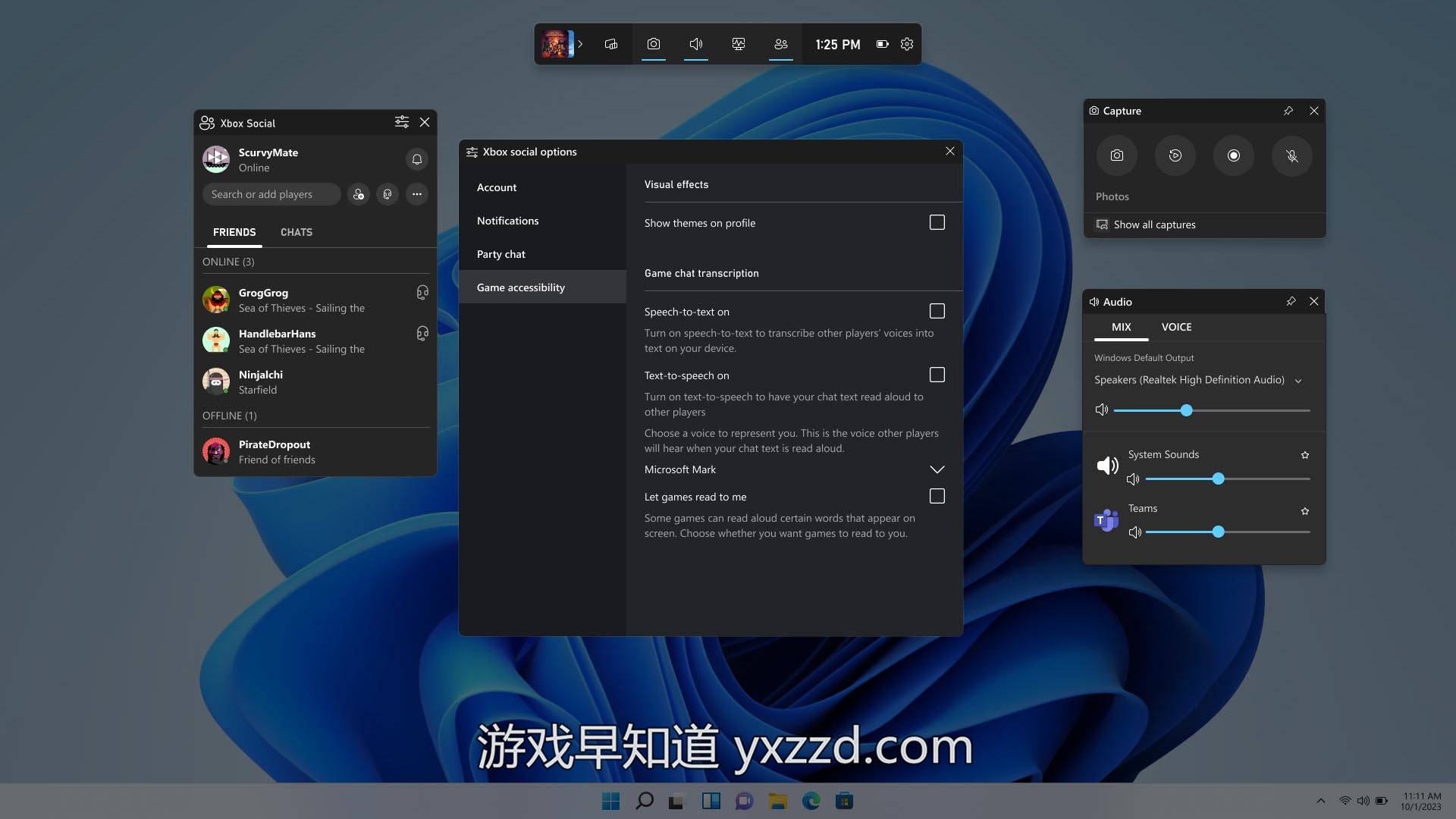Take a screenshot in Capture widget
This screenshot has width=1456, height=819.
(x=1117, y=155)
